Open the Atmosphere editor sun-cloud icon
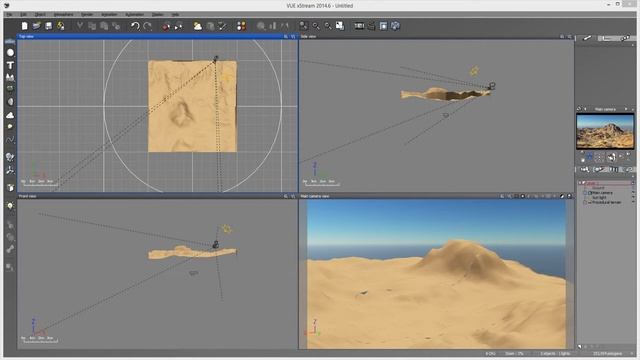 (x=198, y=26)
